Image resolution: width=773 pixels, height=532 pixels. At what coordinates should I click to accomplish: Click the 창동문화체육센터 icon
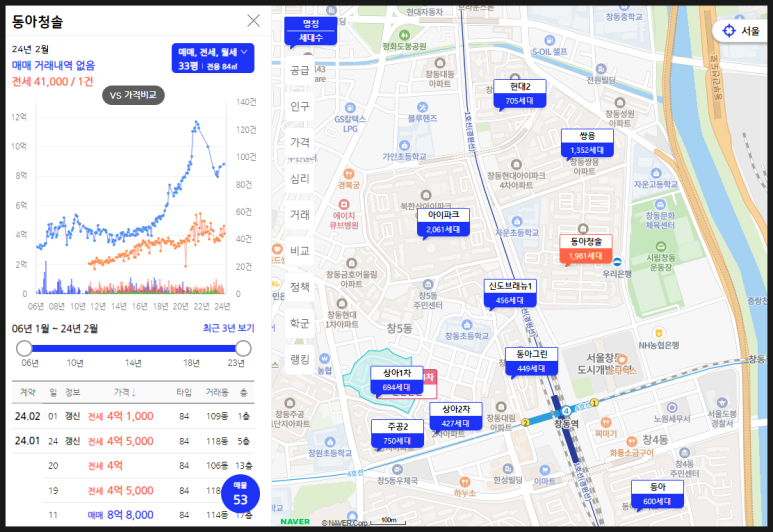pyautogui.click(x=660, y=204)
